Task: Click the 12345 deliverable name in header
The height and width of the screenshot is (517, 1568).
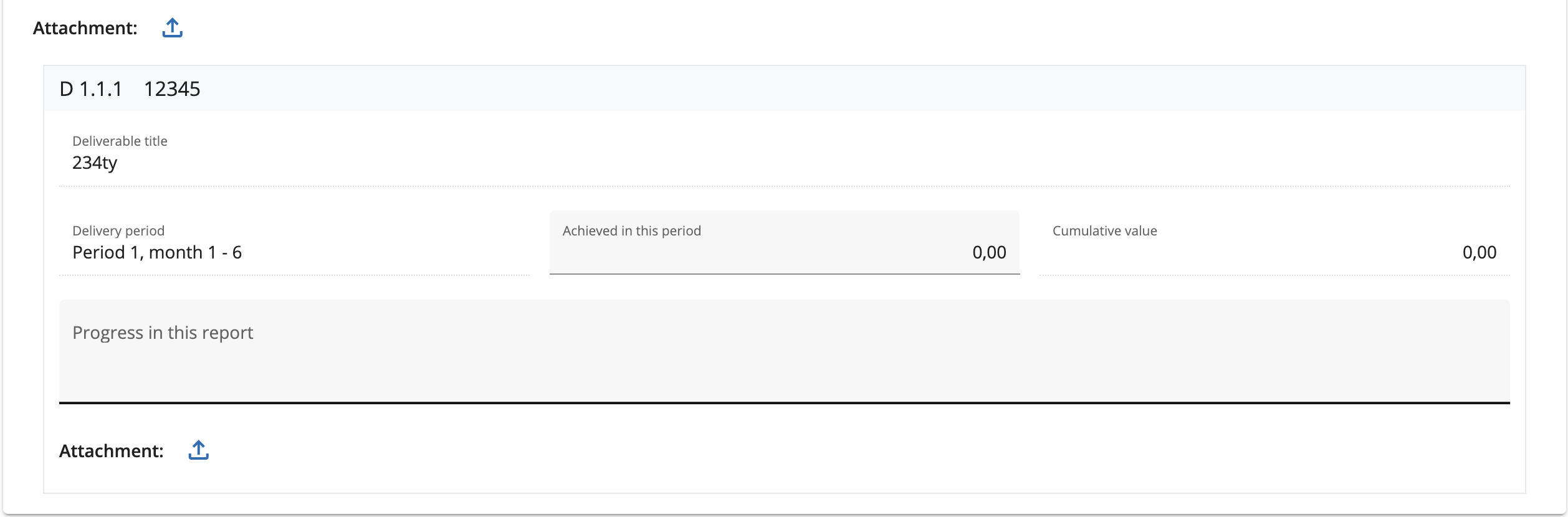Action: pyautogui.click(x=172, y=89)
